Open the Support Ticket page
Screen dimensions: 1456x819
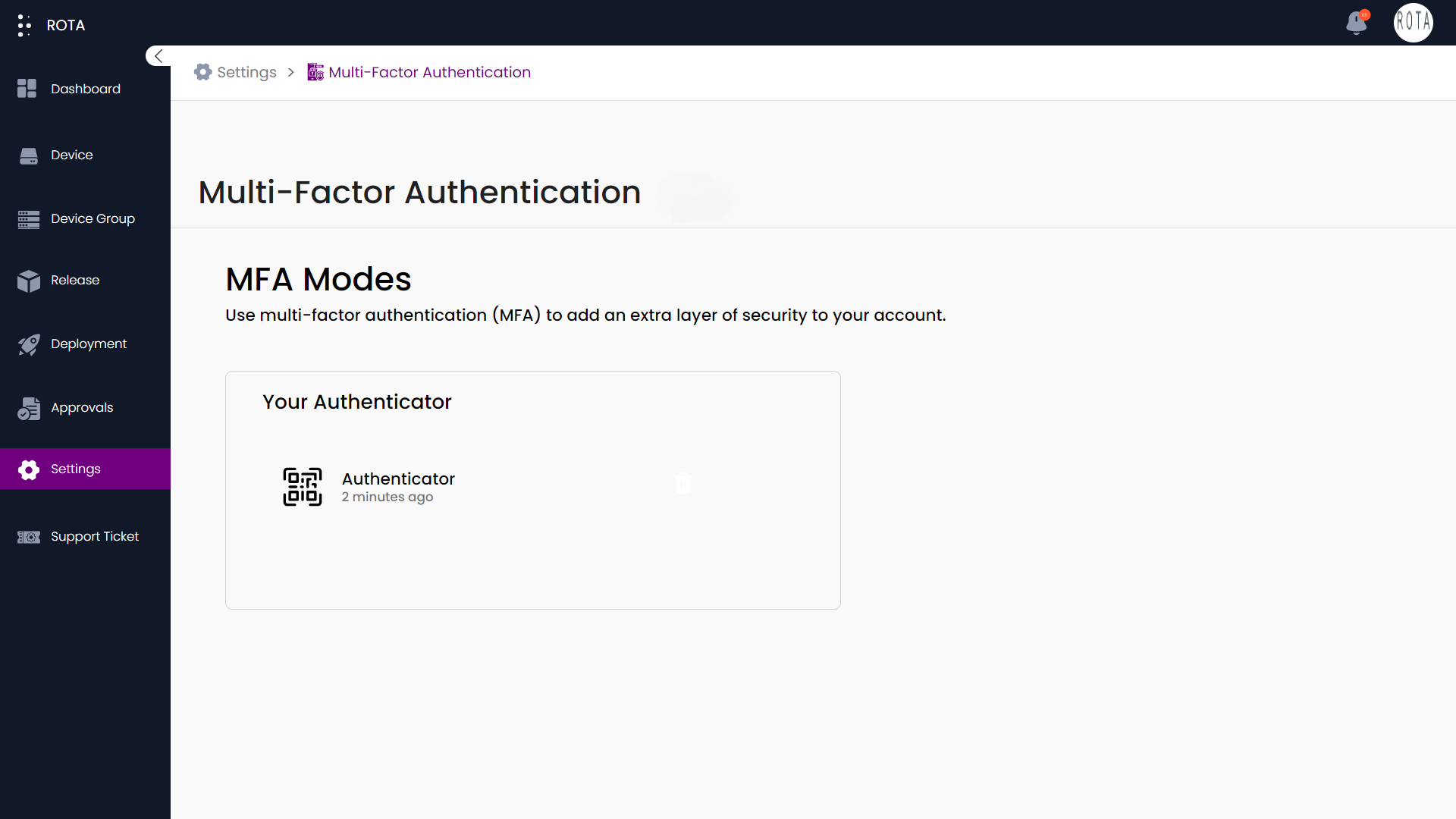[94, 536]
